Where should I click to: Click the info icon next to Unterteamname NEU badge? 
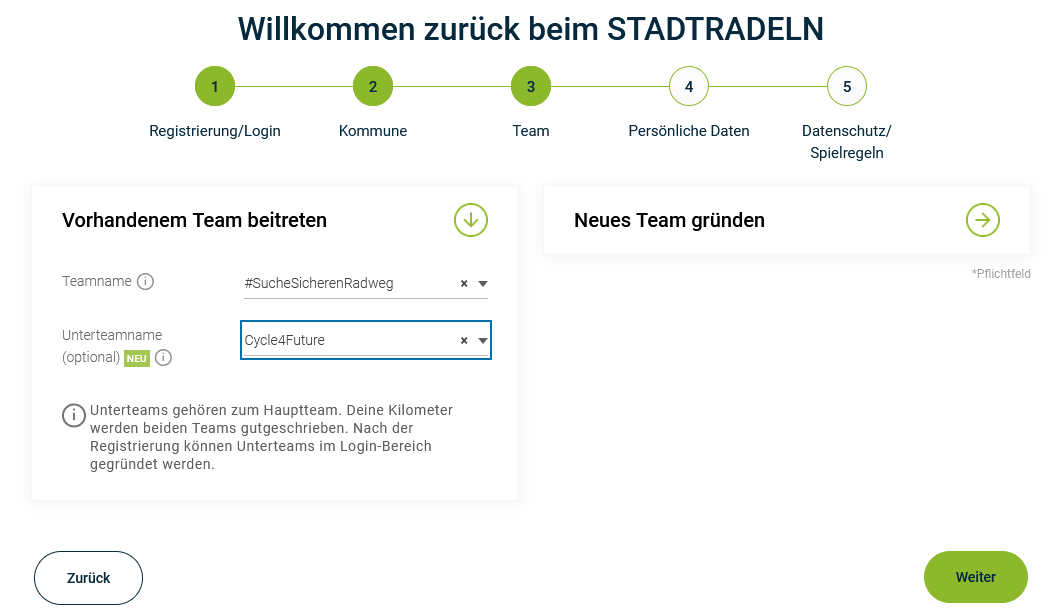click(164, 358)
